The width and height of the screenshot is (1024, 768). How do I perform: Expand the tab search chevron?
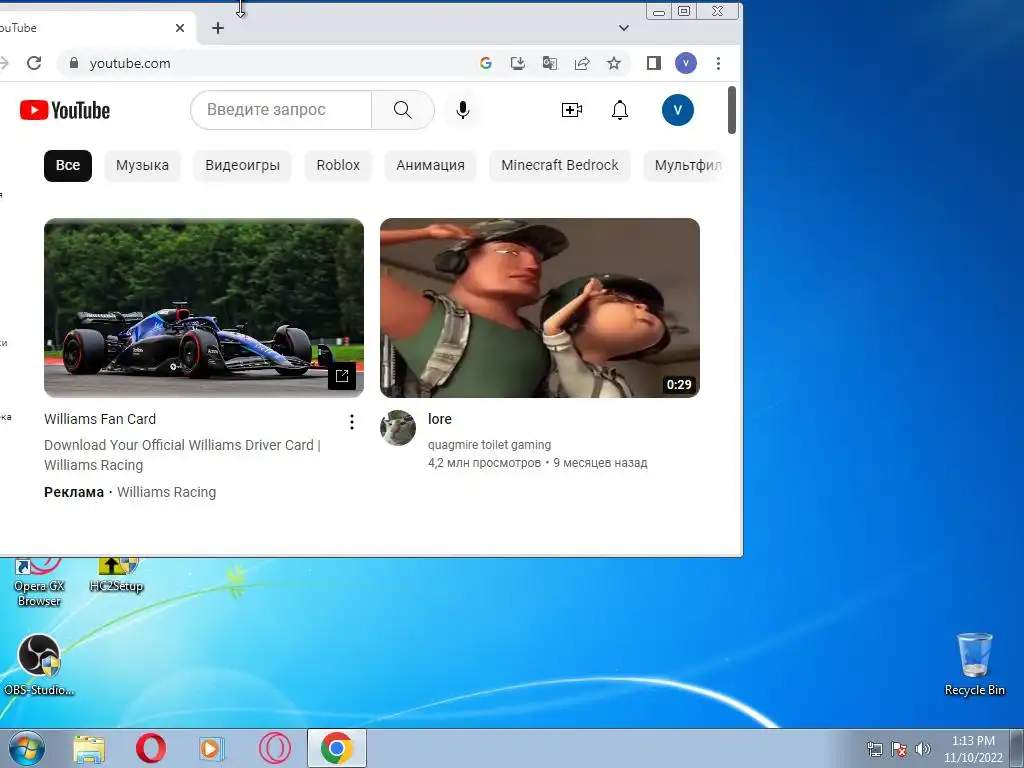(624, 28)
